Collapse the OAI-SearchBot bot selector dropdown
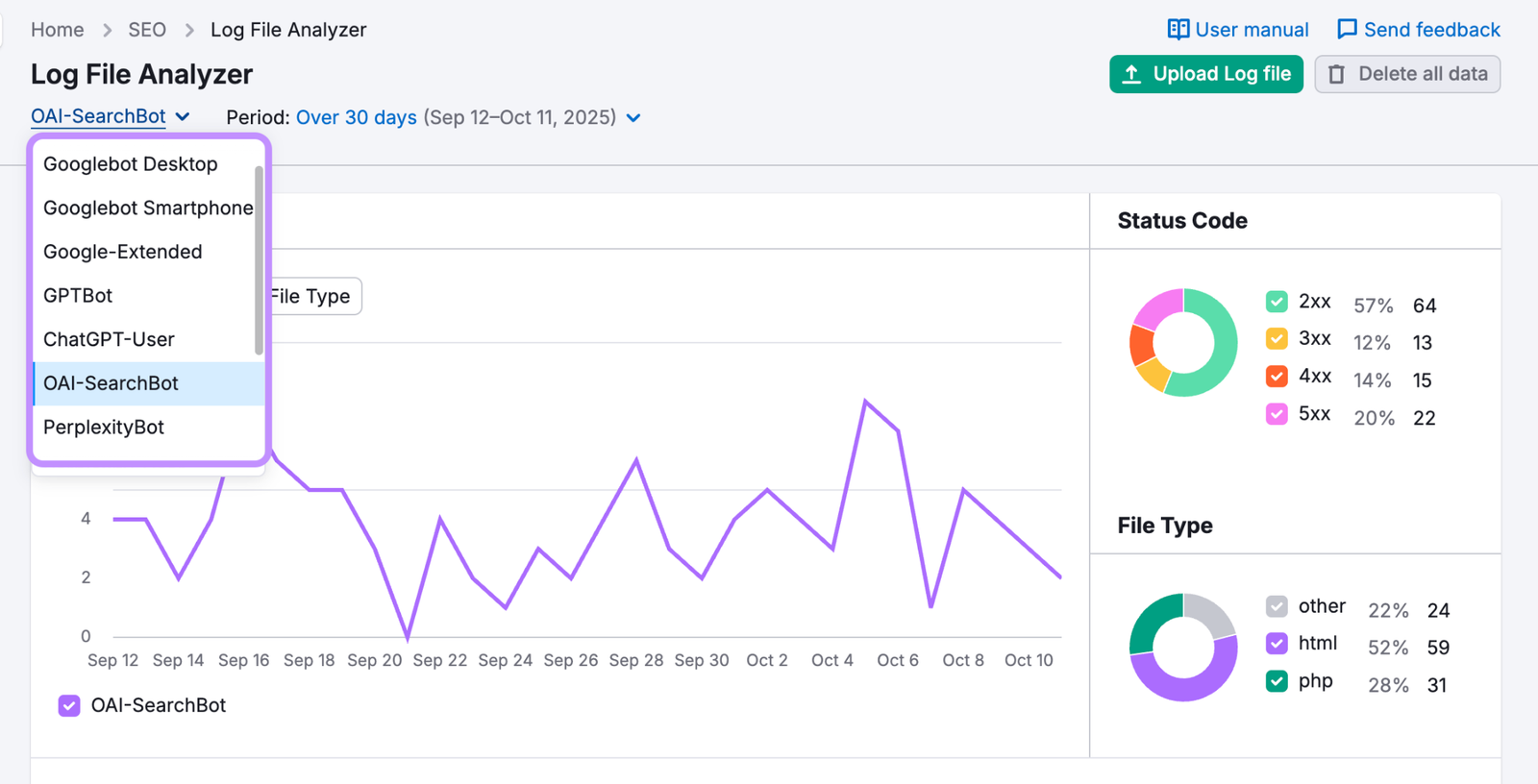The image size is (1538, 784). [110, 116]
